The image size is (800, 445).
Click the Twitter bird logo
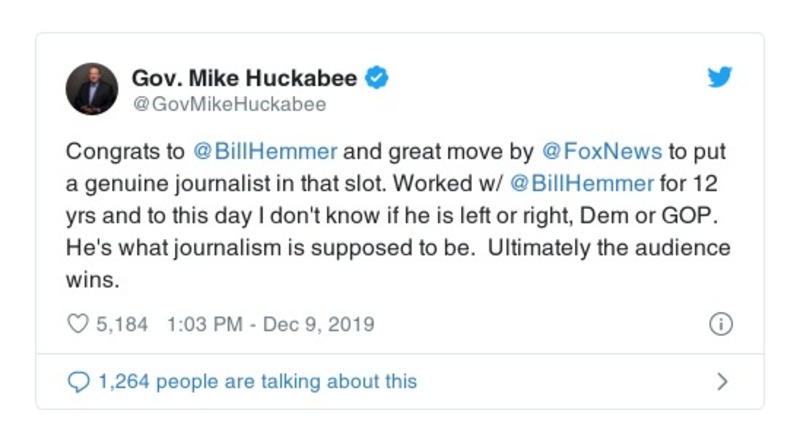coord(720,78)
